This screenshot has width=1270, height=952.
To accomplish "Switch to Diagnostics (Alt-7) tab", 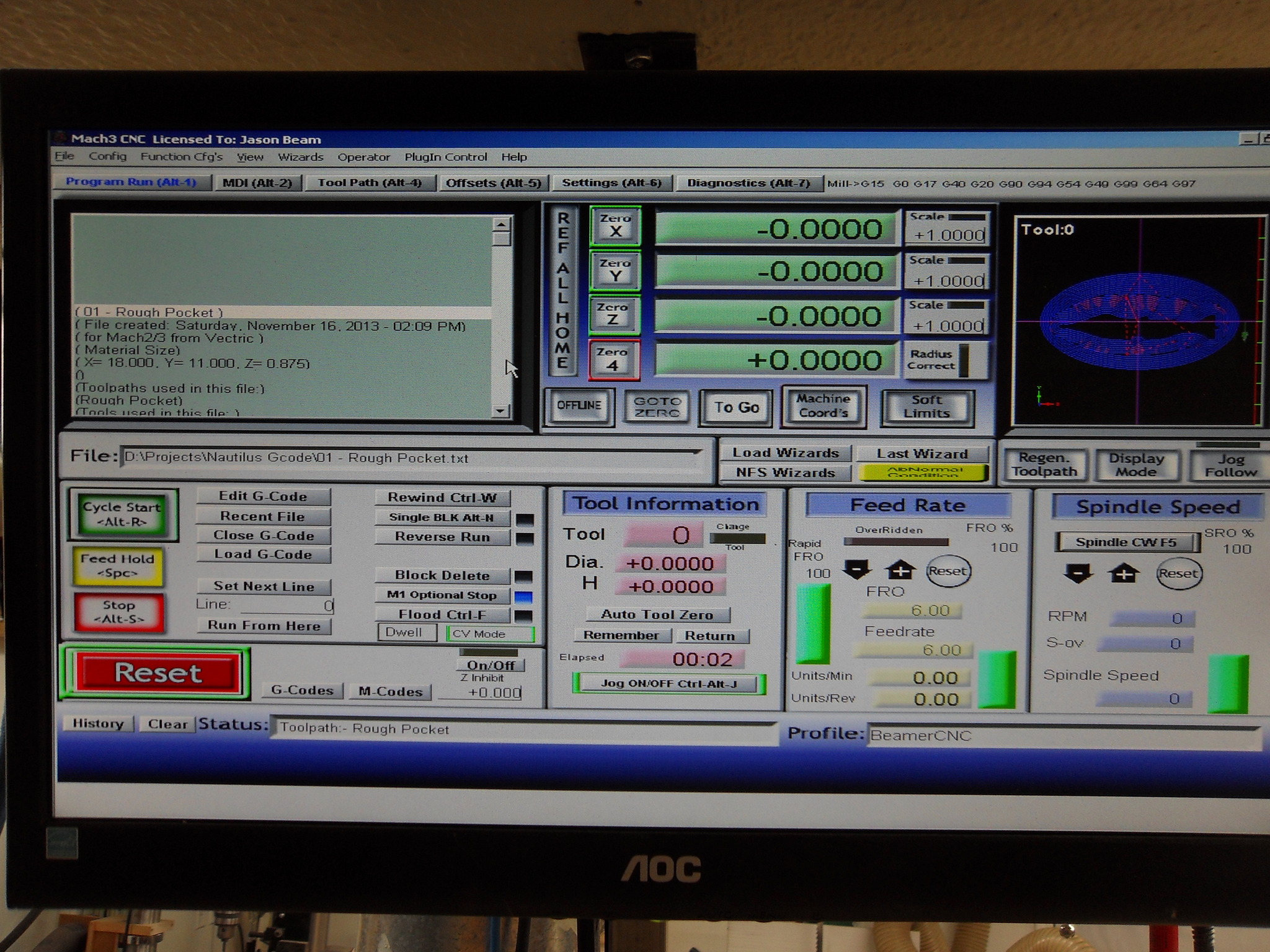I will (748, 183).
